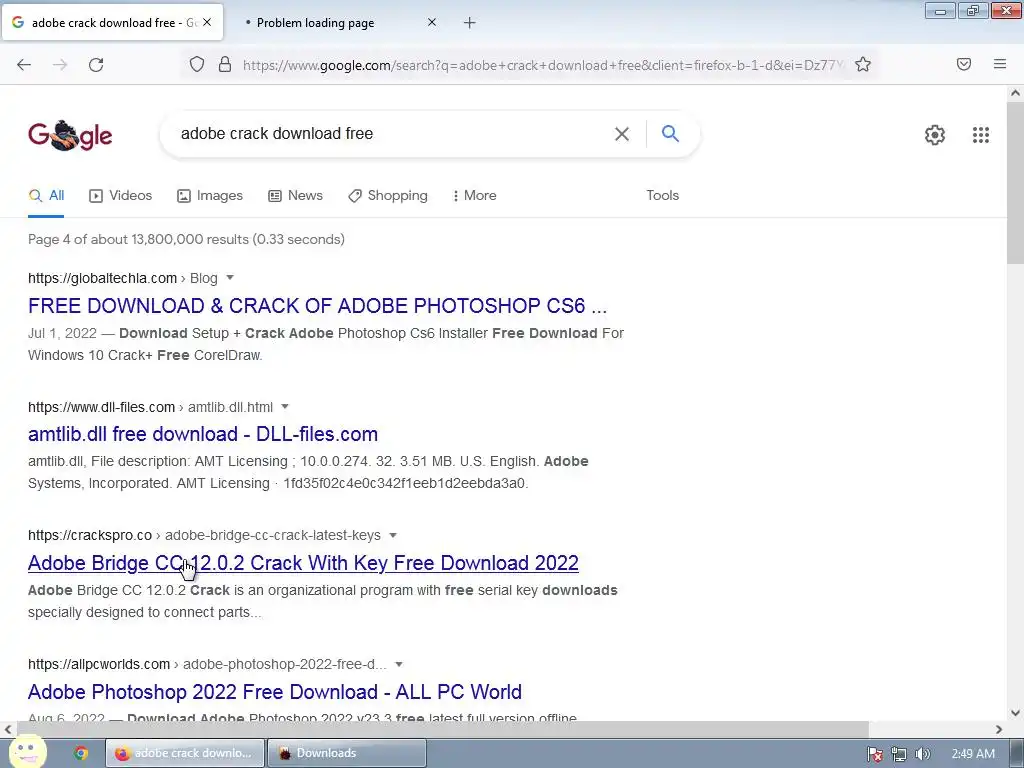The height and width of the screenshot is (768, 1024).
Task: Switch to the Images search tab
Action: tap(210, 195)
